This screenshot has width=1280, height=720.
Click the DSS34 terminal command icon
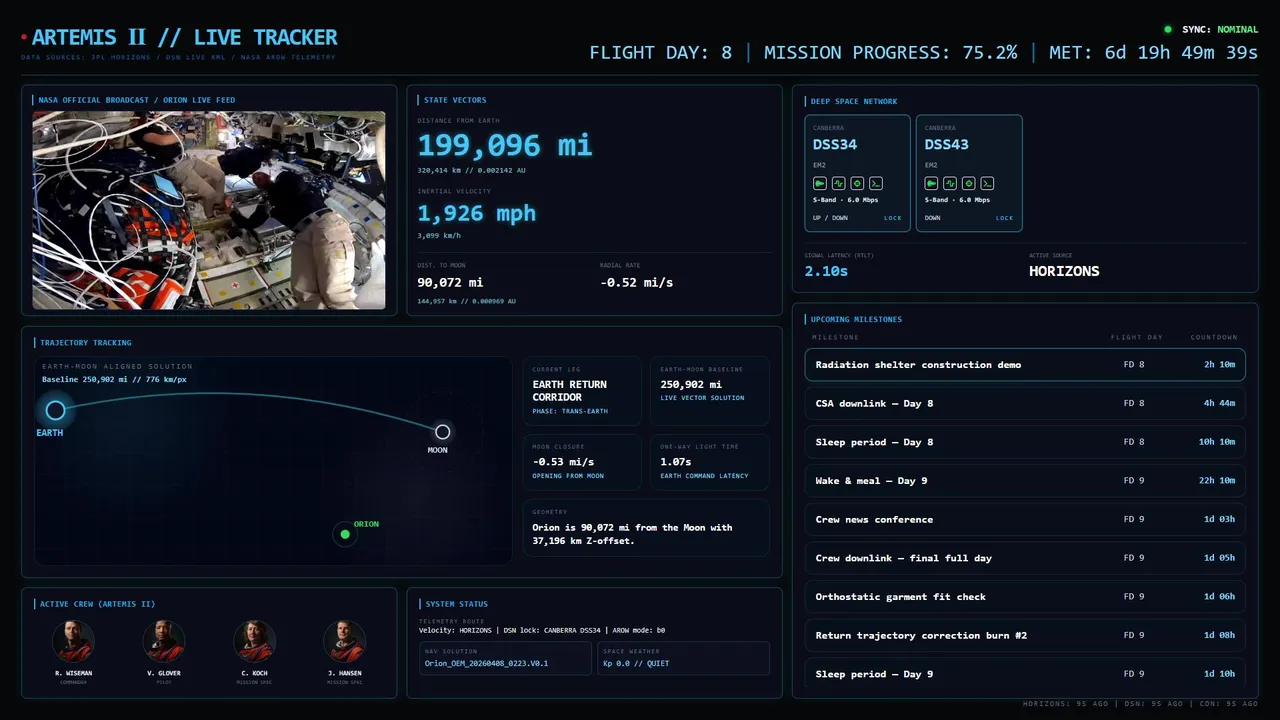click(x=875, y=183)
